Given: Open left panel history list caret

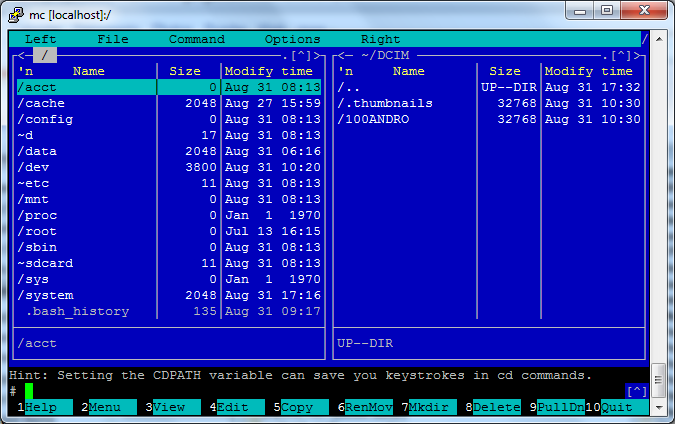Looking at the screenshot, I should [x=301, y=56].
